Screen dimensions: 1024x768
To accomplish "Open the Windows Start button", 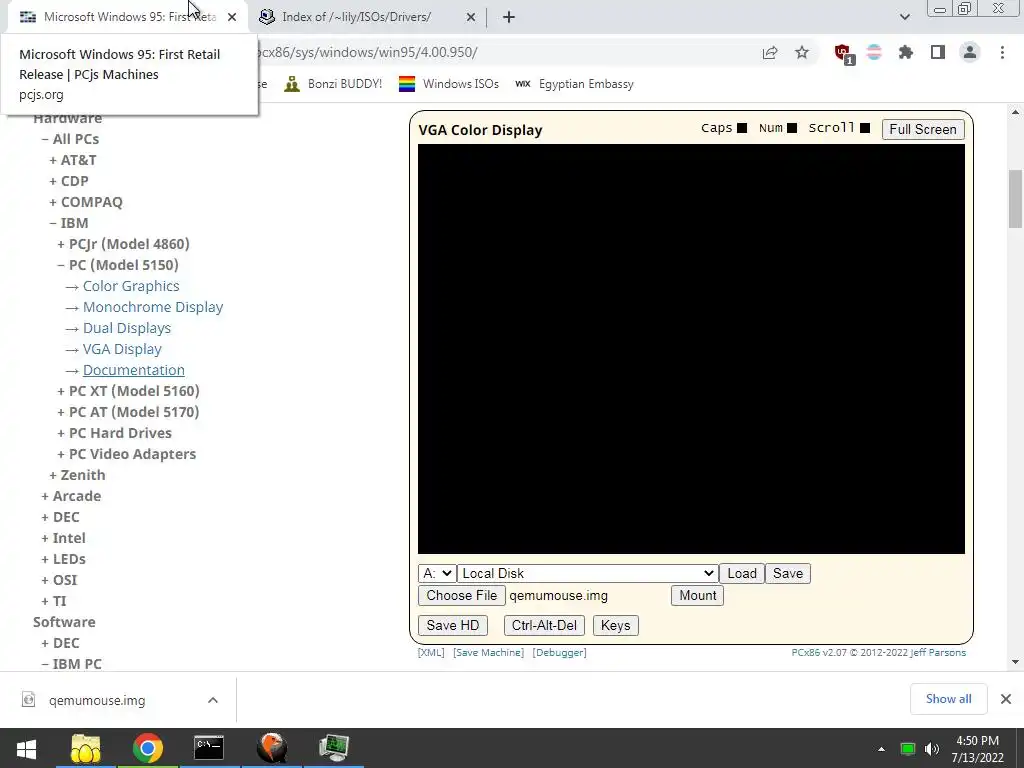I will [x=26, y=748].
